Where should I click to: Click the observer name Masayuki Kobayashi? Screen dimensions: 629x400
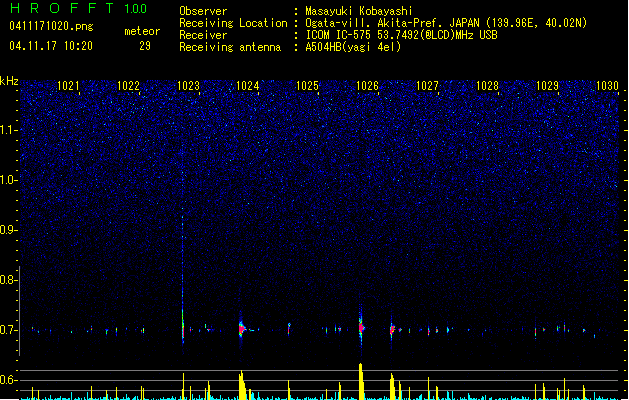(x=359, y=11)
